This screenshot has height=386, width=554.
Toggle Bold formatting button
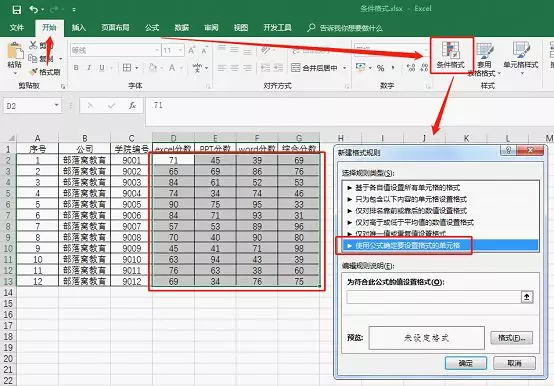coord(76,67)
